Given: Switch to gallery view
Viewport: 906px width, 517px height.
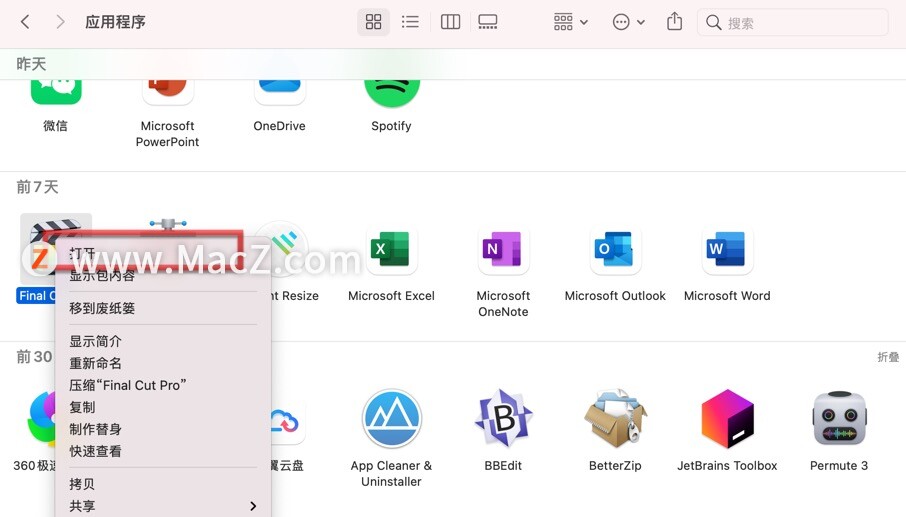Looking at the screenshot, I should pyautogui.click(x=488, y=23).
